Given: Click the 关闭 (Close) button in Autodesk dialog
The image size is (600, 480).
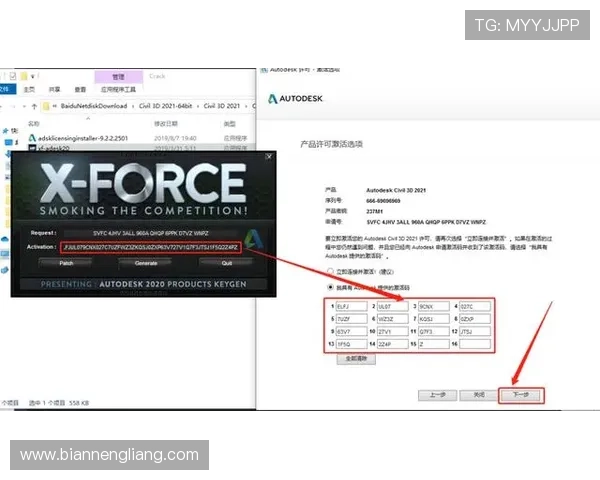Looking at the screenshot, I should pyautogui.click(x=479, y=395).
